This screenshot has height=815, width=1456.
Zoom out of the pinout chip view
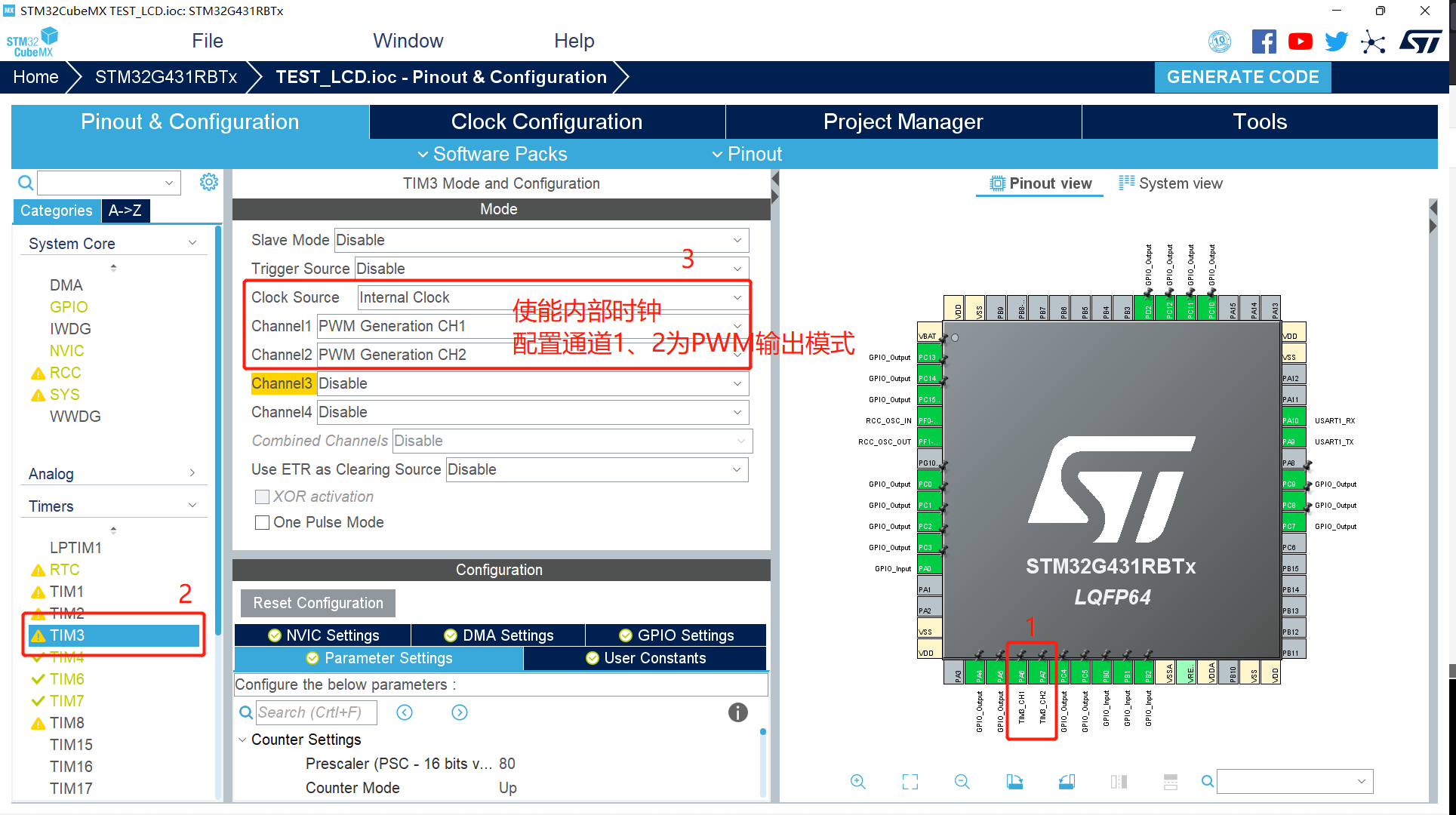pos(962,782)
